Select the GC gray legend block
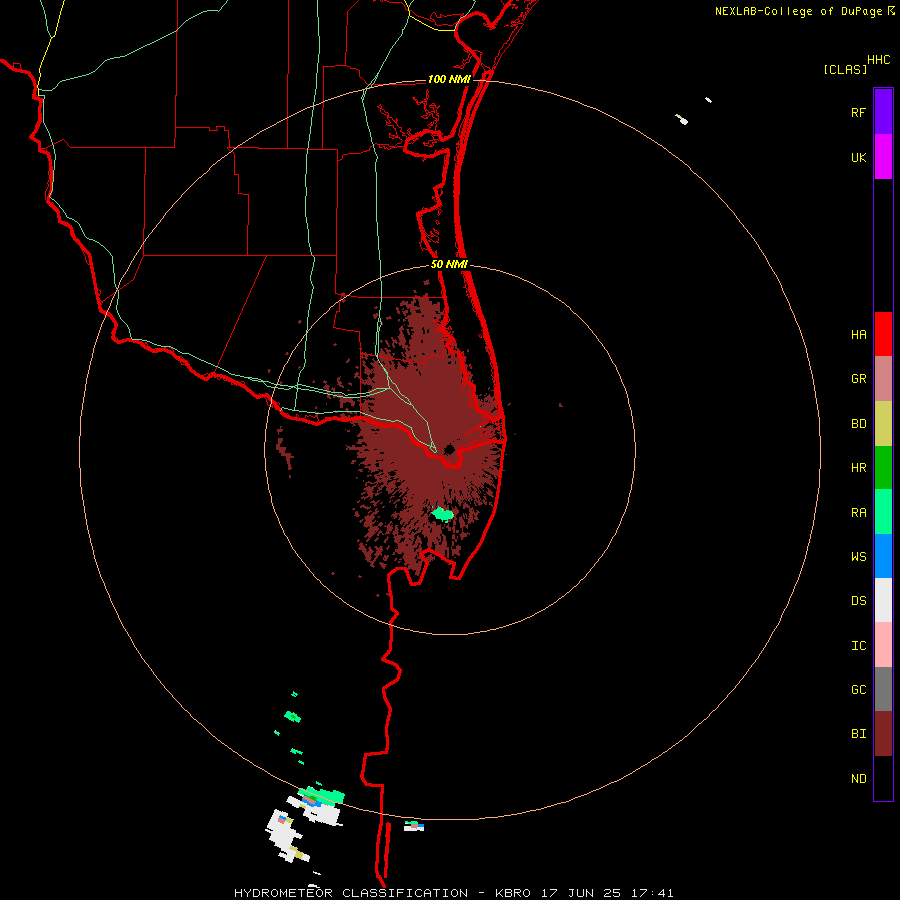Viewport: 900px width, 900px height. (883, 689)
